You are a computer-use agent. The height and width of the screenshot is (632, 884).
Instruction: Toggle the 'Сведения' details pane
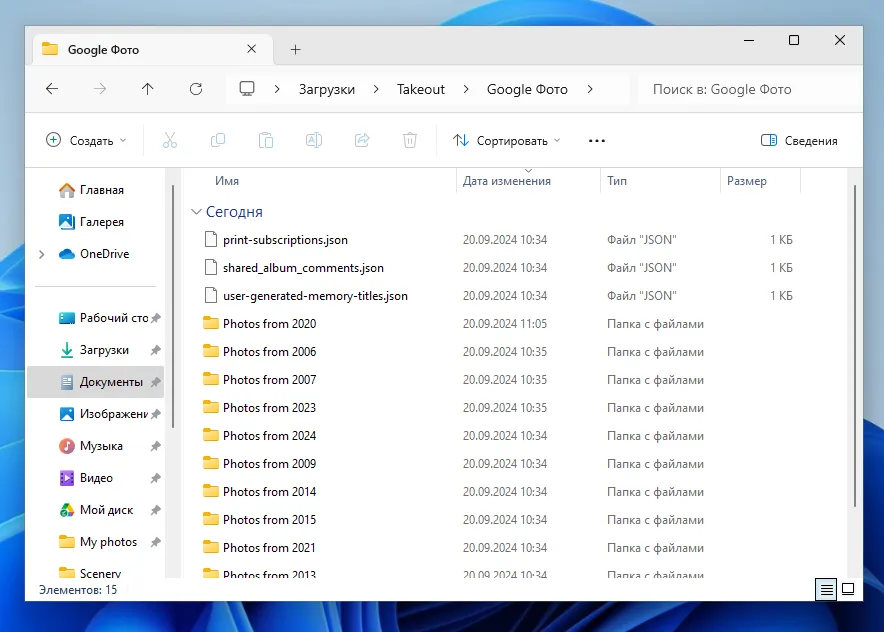click(x=799, y=141)
